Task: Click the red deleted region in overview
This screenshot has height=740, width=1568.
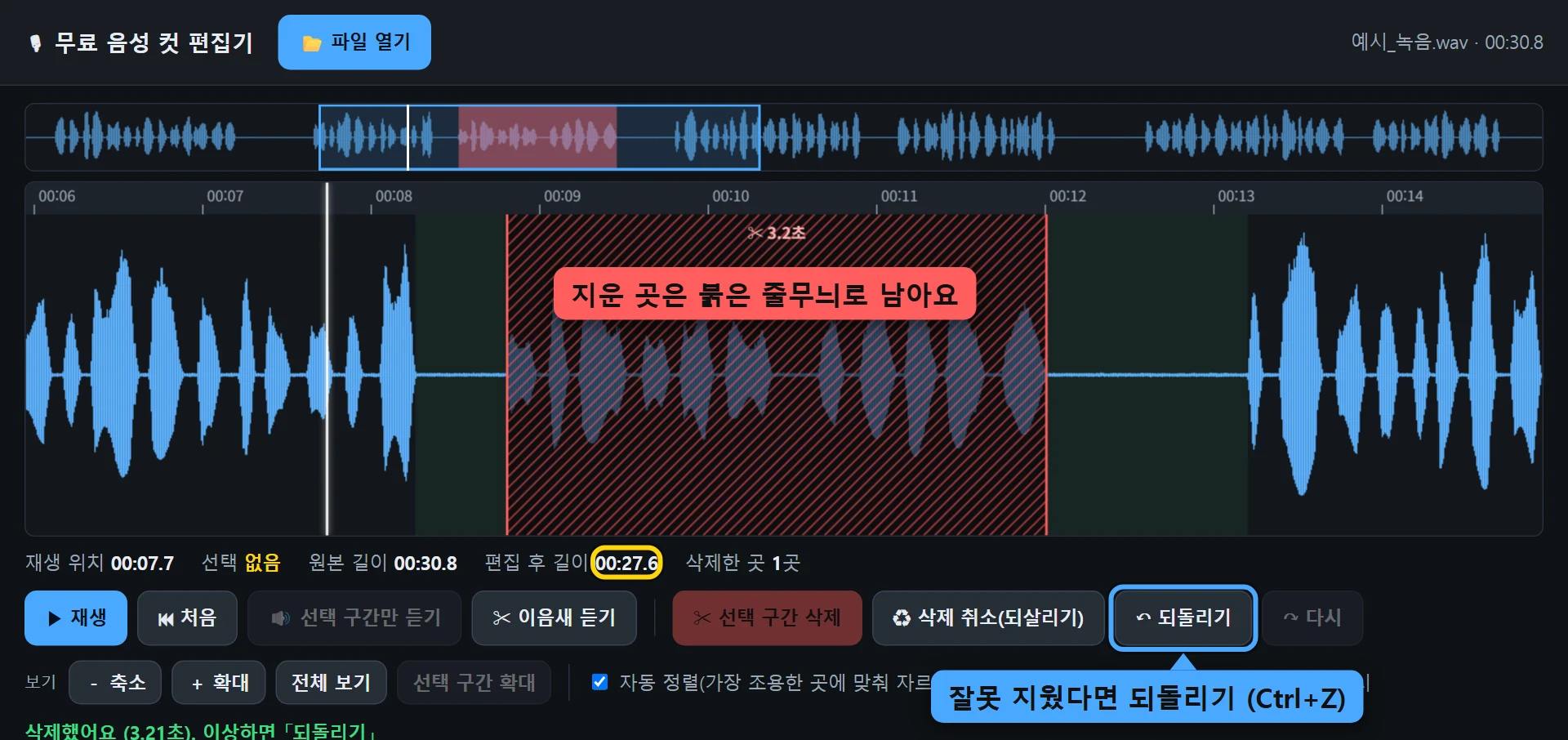Action: point(537,137)
